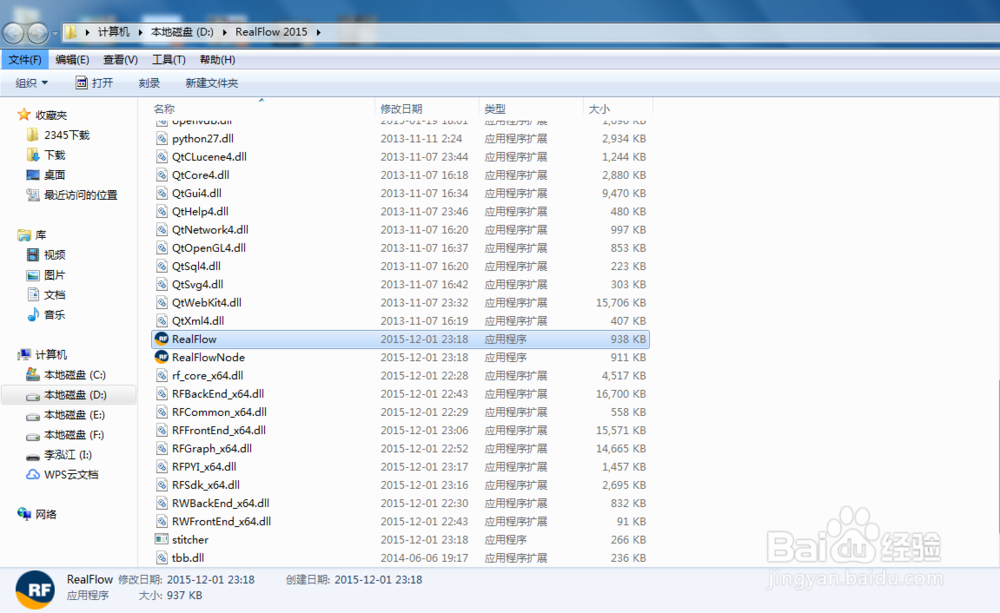Open the 图片 pictures library icon
Viewport: 1000px width, 613px height.
(x=33, y=275)
